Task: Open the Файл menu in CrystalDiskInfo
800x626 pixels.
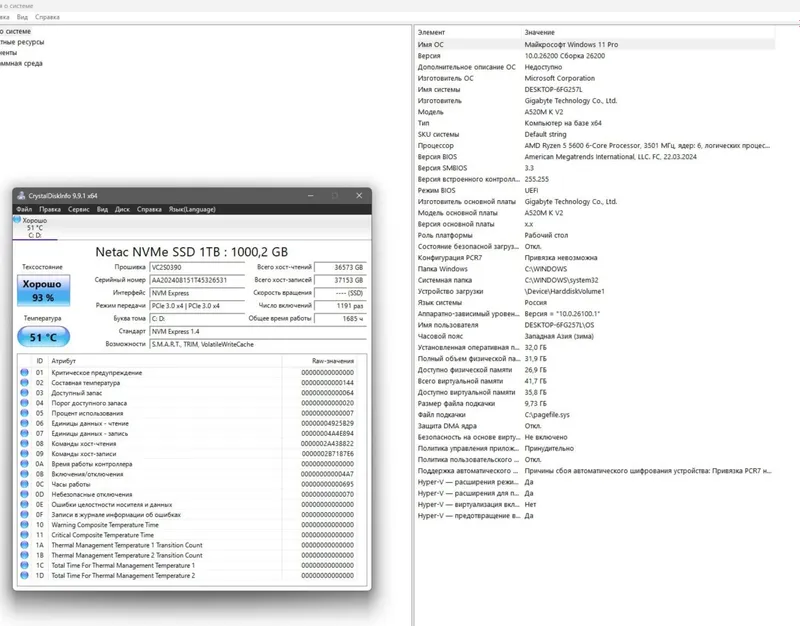Action: [24, 209]
